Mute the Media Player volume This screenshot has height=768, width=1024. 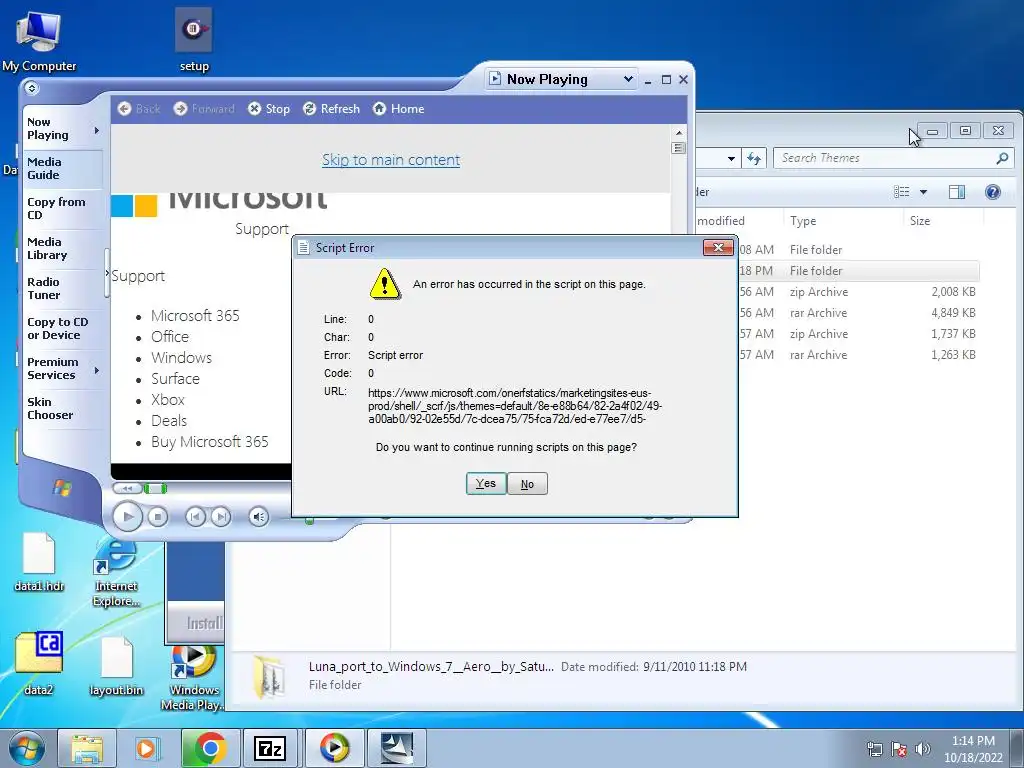259,517
